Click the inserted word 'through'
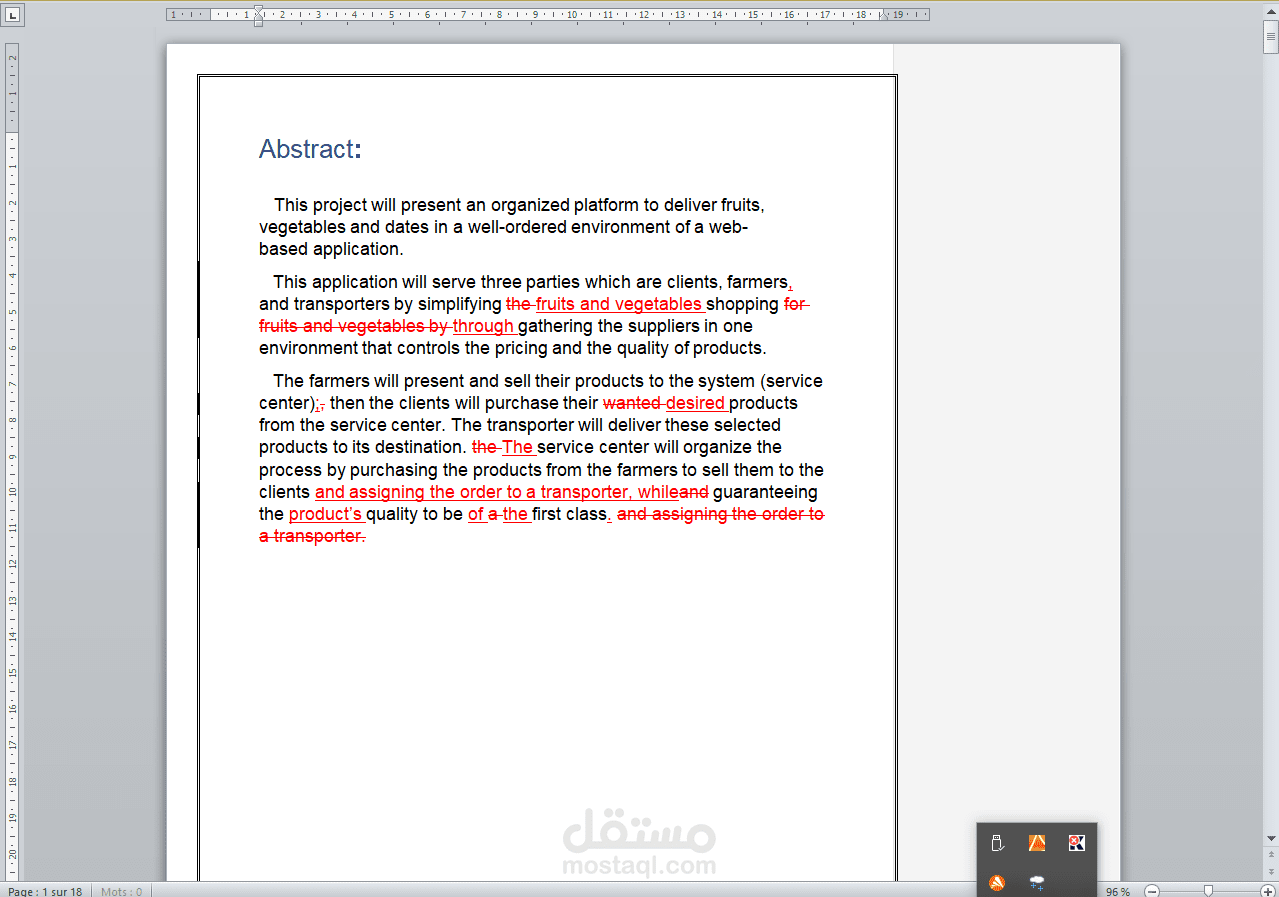 483,326
